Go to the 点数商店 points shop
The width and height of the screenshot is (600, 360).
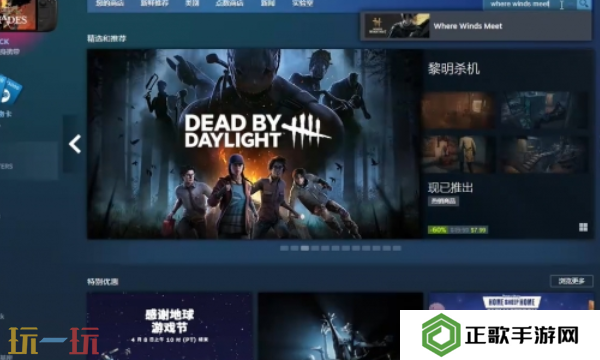tap(230, 3)
